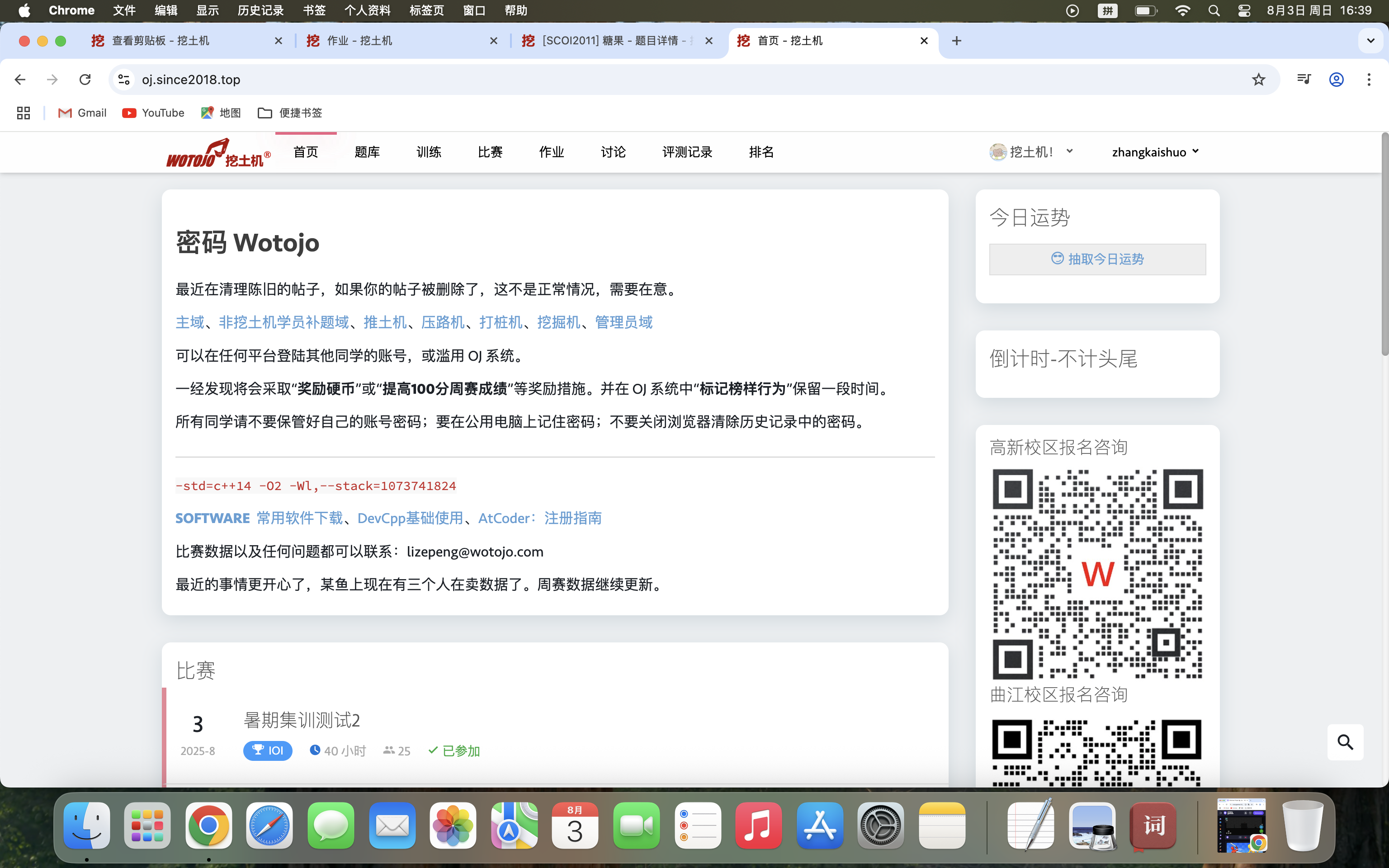Open the Chrome profile icon
This screenshot has height=868, width=1389.
1336,79
